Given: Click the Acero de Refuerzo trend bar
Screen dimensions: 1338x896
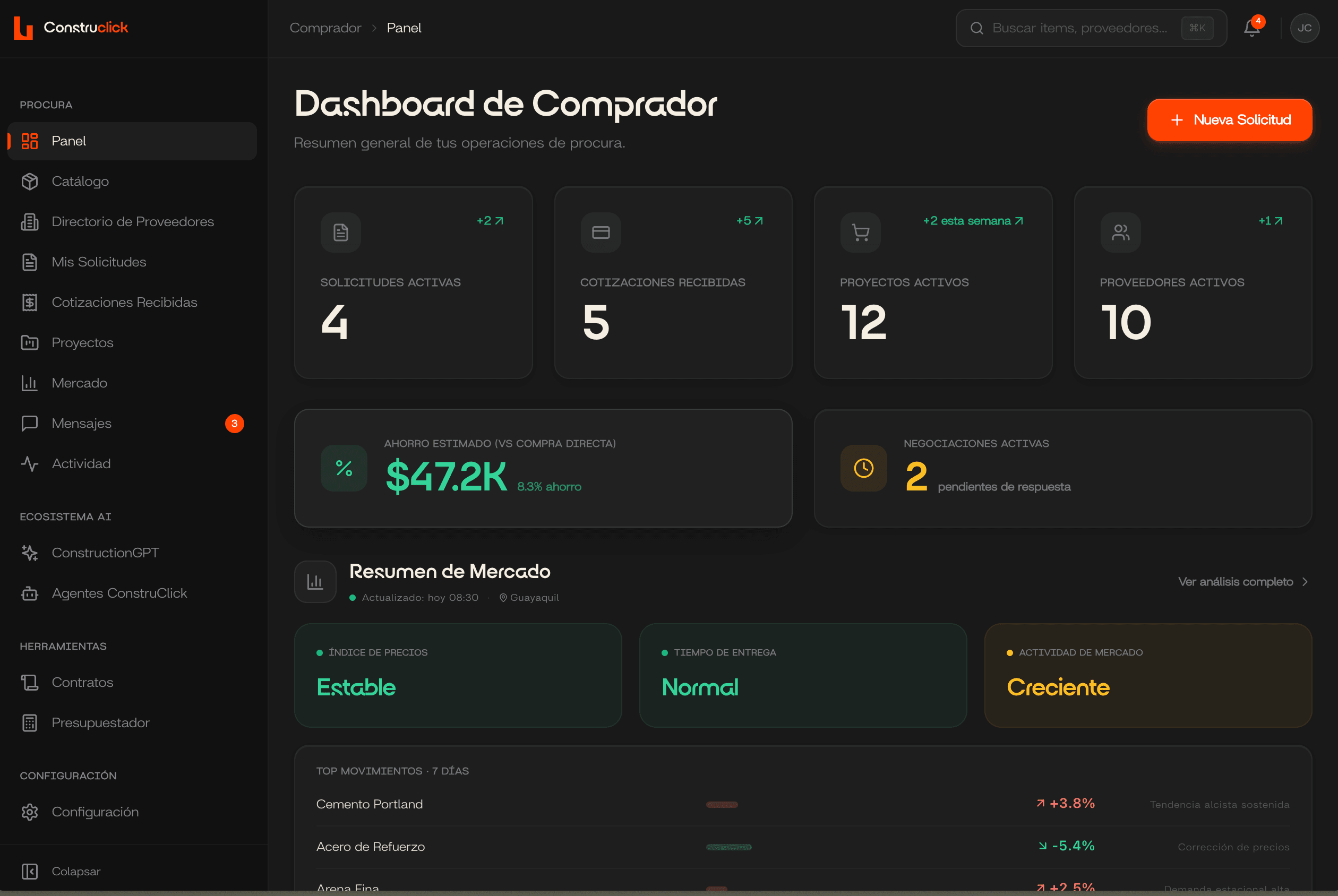Looking at the screenshot, I should coord(728,847).
